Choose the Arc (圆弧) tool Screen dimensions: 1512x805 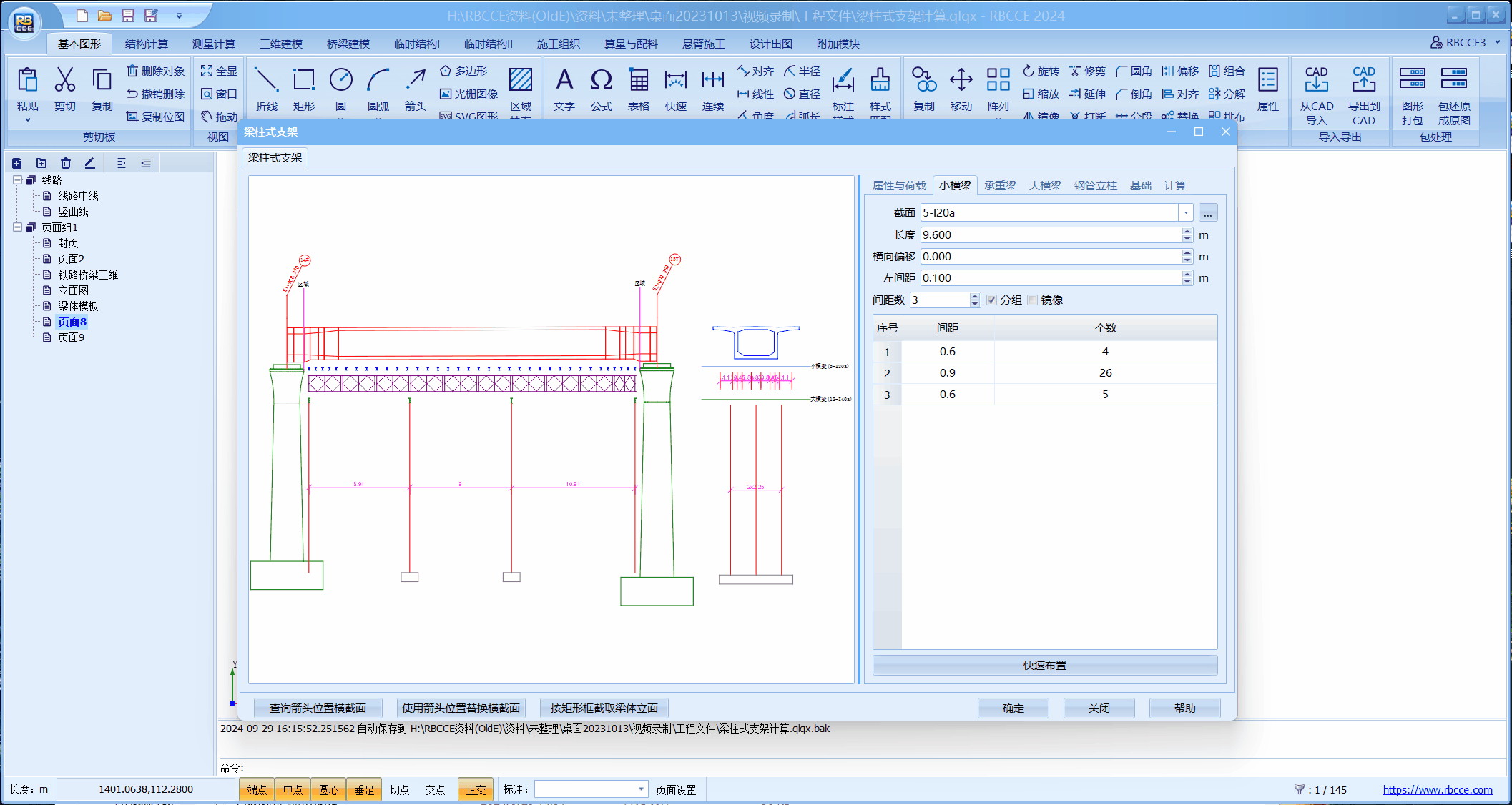378,81
